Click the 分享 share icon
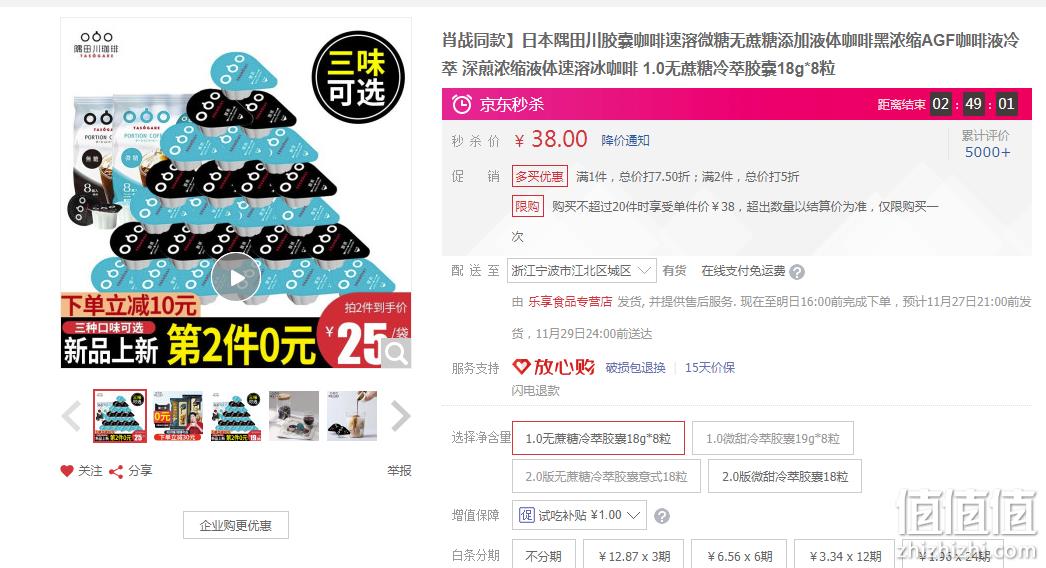Screen dimensions: 1046x568 coord(116,472)
